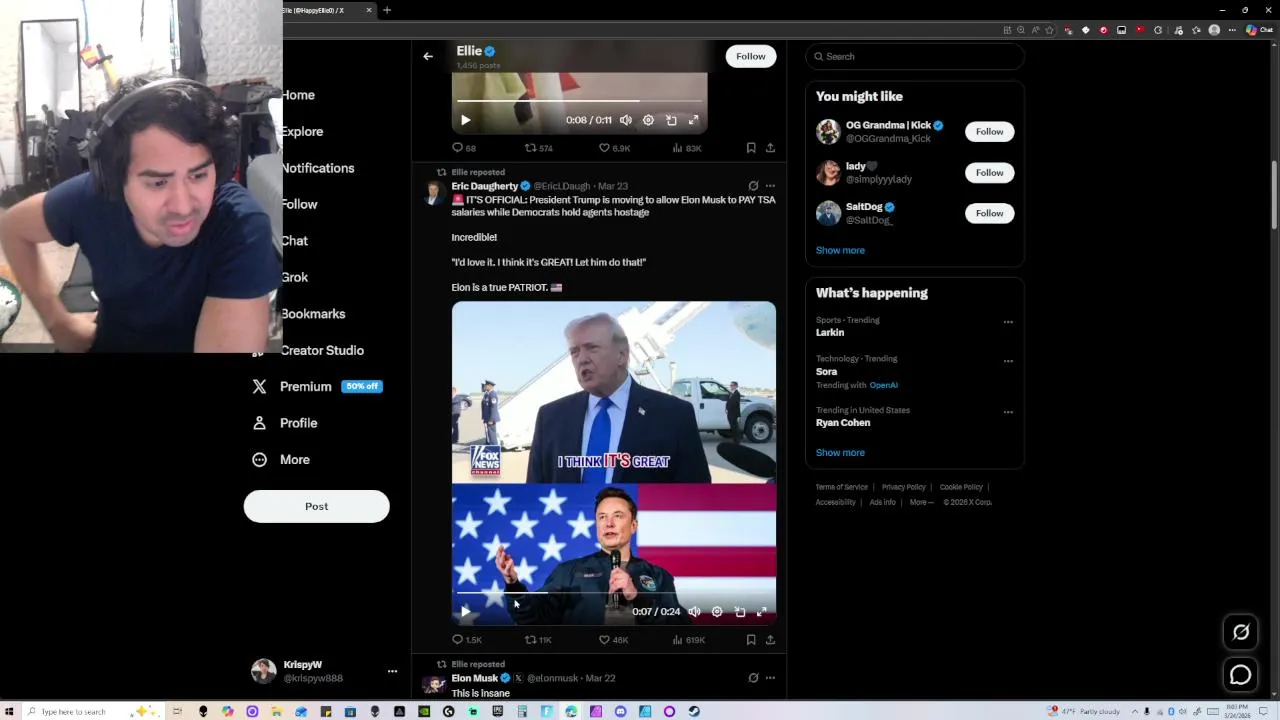The width and height of the screenshot is (1280, 720).
Task: Open Notifications in sidebar
Action: click(318, 168)
